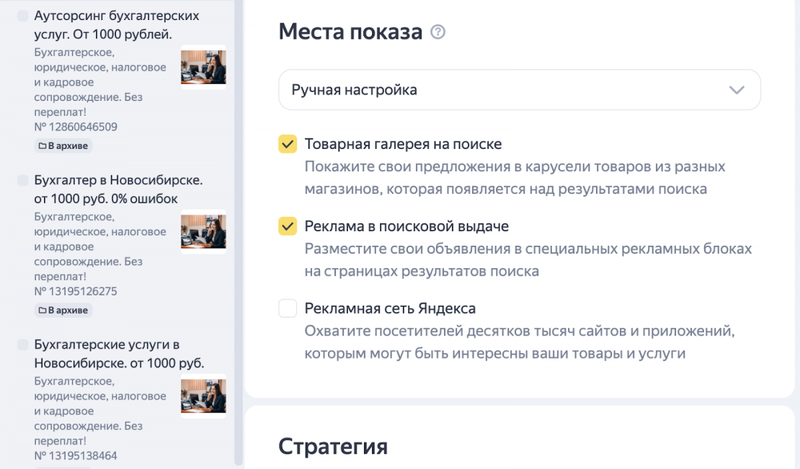Image resolution: width=800 pixels, height=469 pixels.
Task: Open the Ручная настройка dropdown
Action: pyautogui.click(x=519, y=90)
